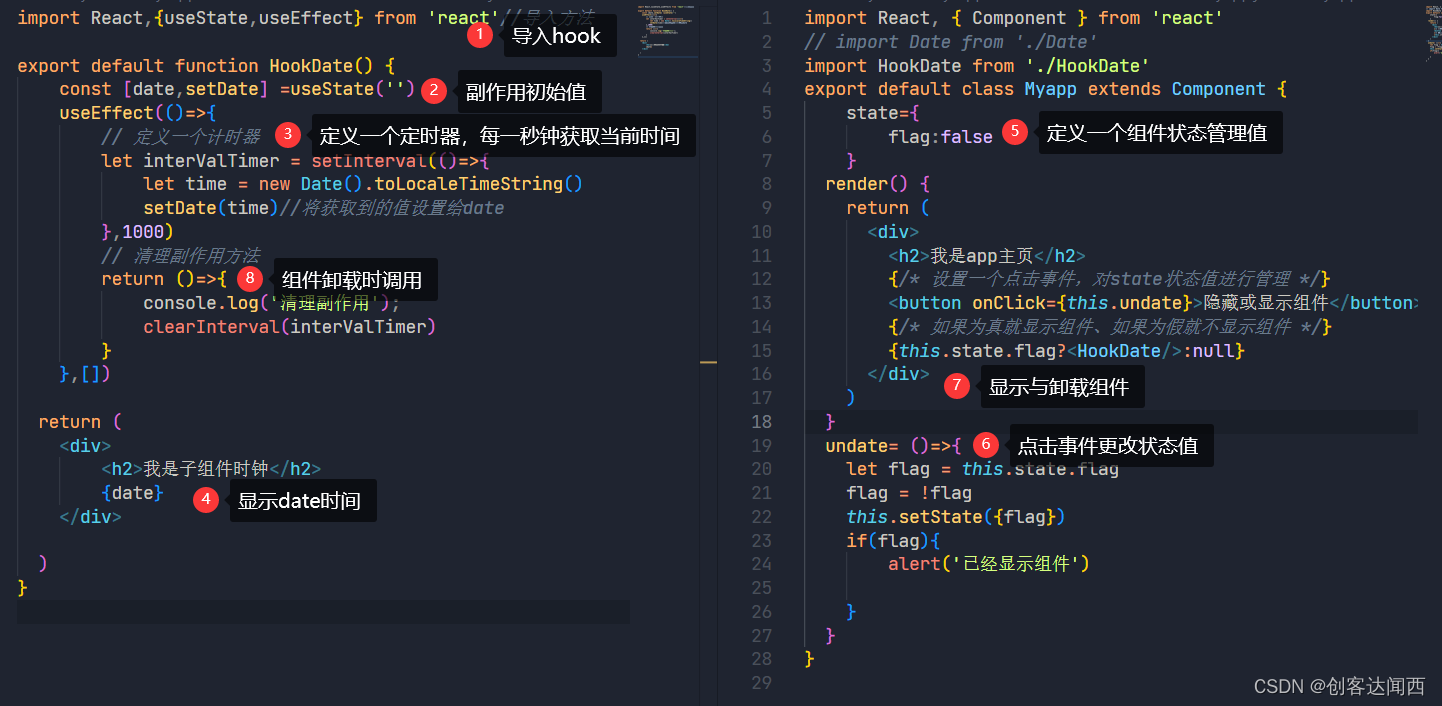Screen dimensions: 1442x706
Task: Click line number 9 in right editor gutter
Action: click(x=767, y=208)
